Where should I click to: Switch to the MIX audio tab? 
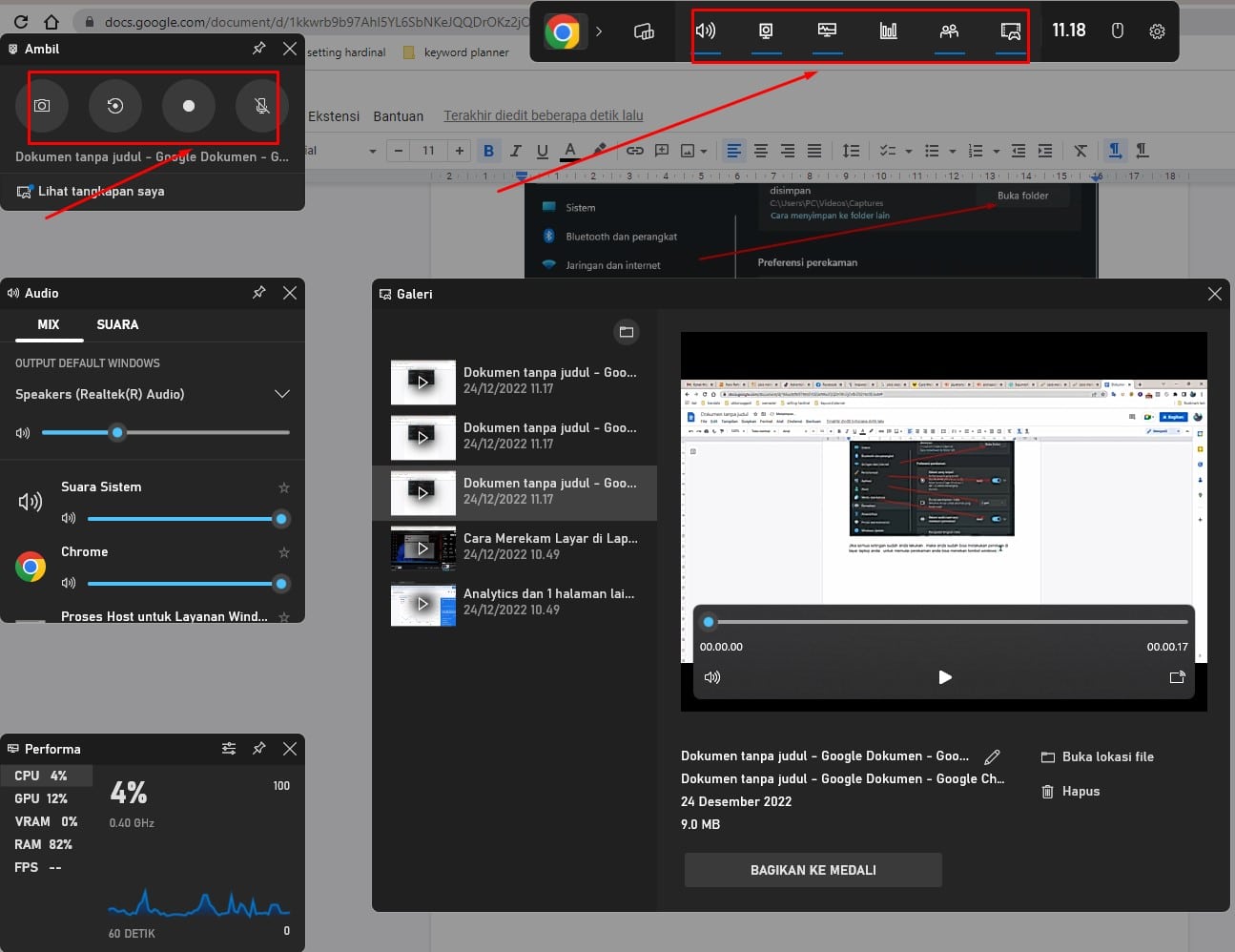[x=49, y=324]
